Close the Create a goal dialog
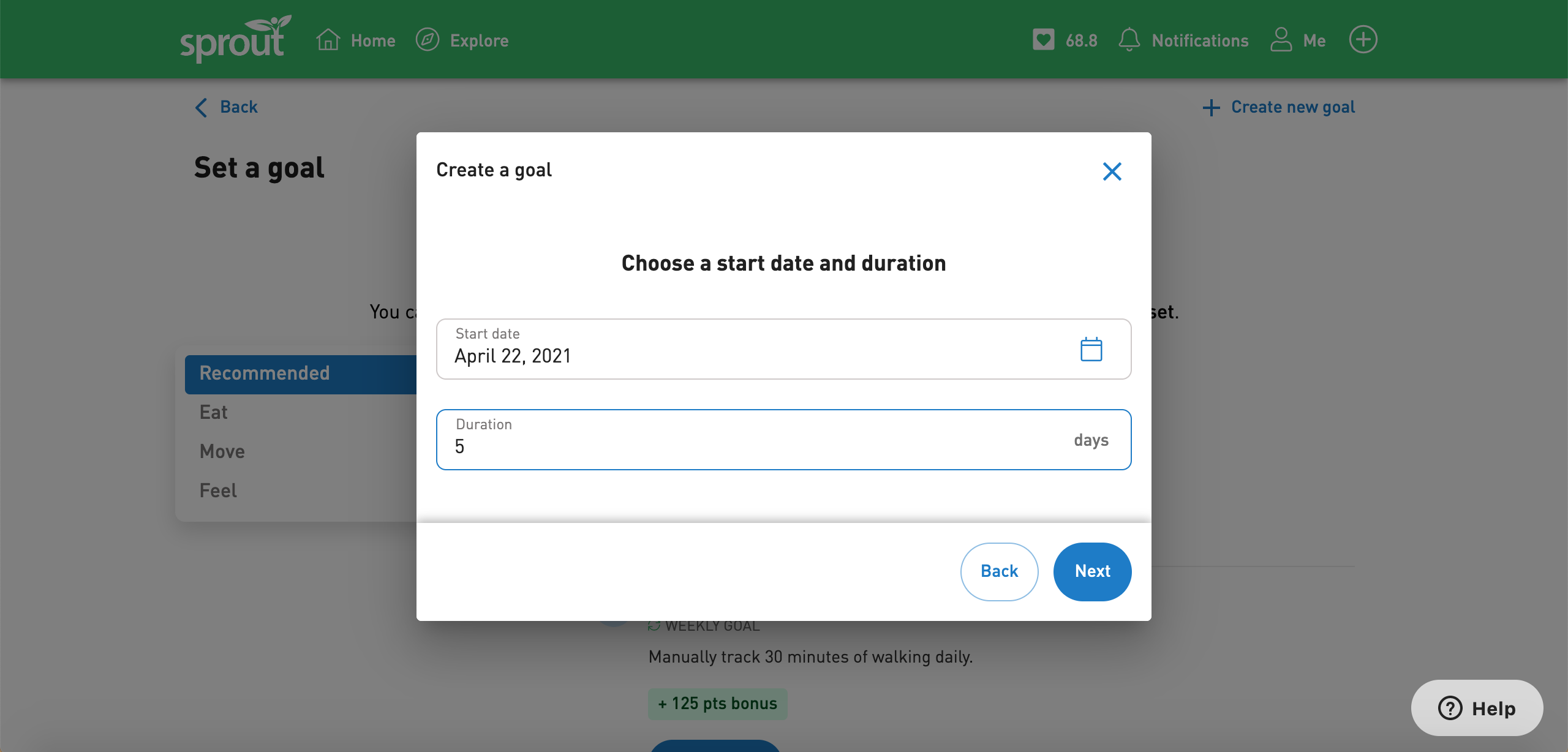The width and height of the screenshot is (1568, 752). pos(1112,170)
